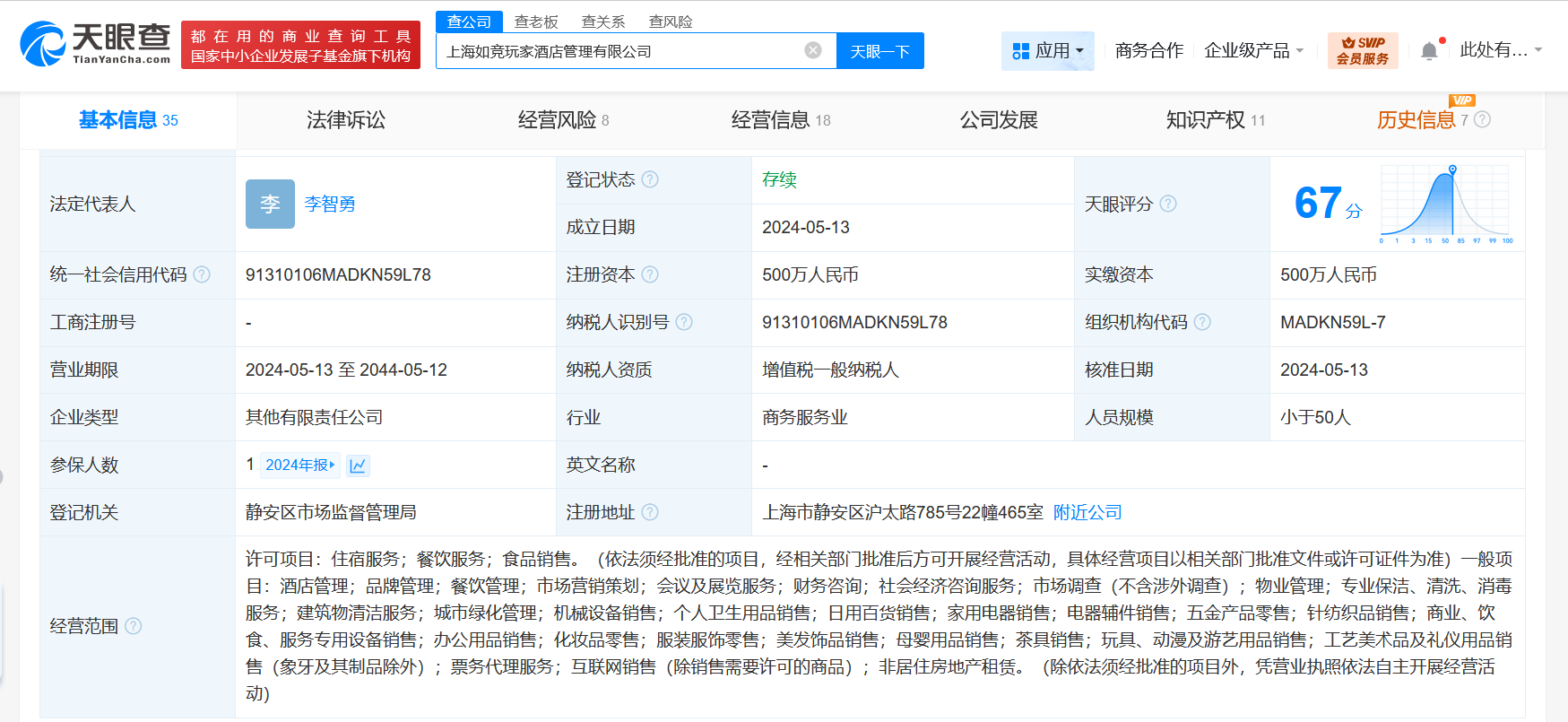Image resolution: width=1568 pixels, height=722 pixels.
Task: Click the TianYanCha logo
Action: coord(95,44)
